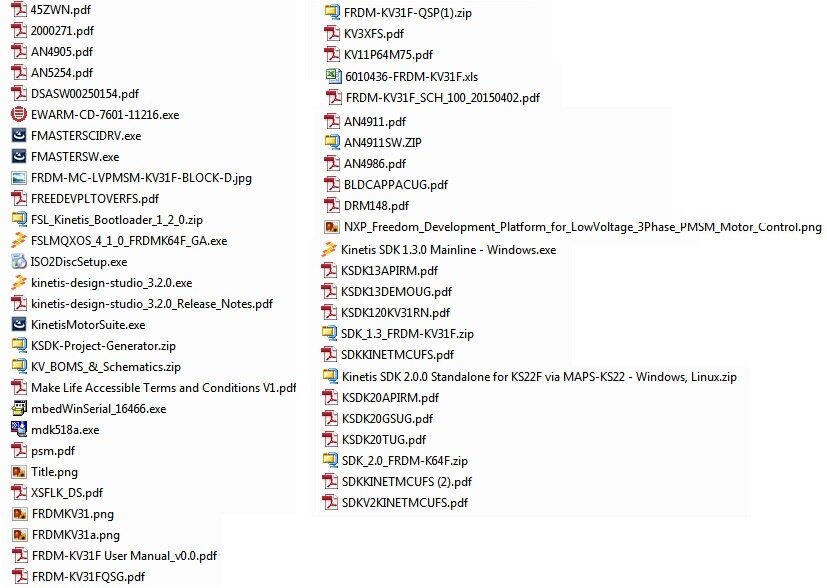Click the icon of Kinetis SDK 1.3.0 Mainline - Windows.exe
The width and height of the screenshot is (827, 588).
pos(329,249)
